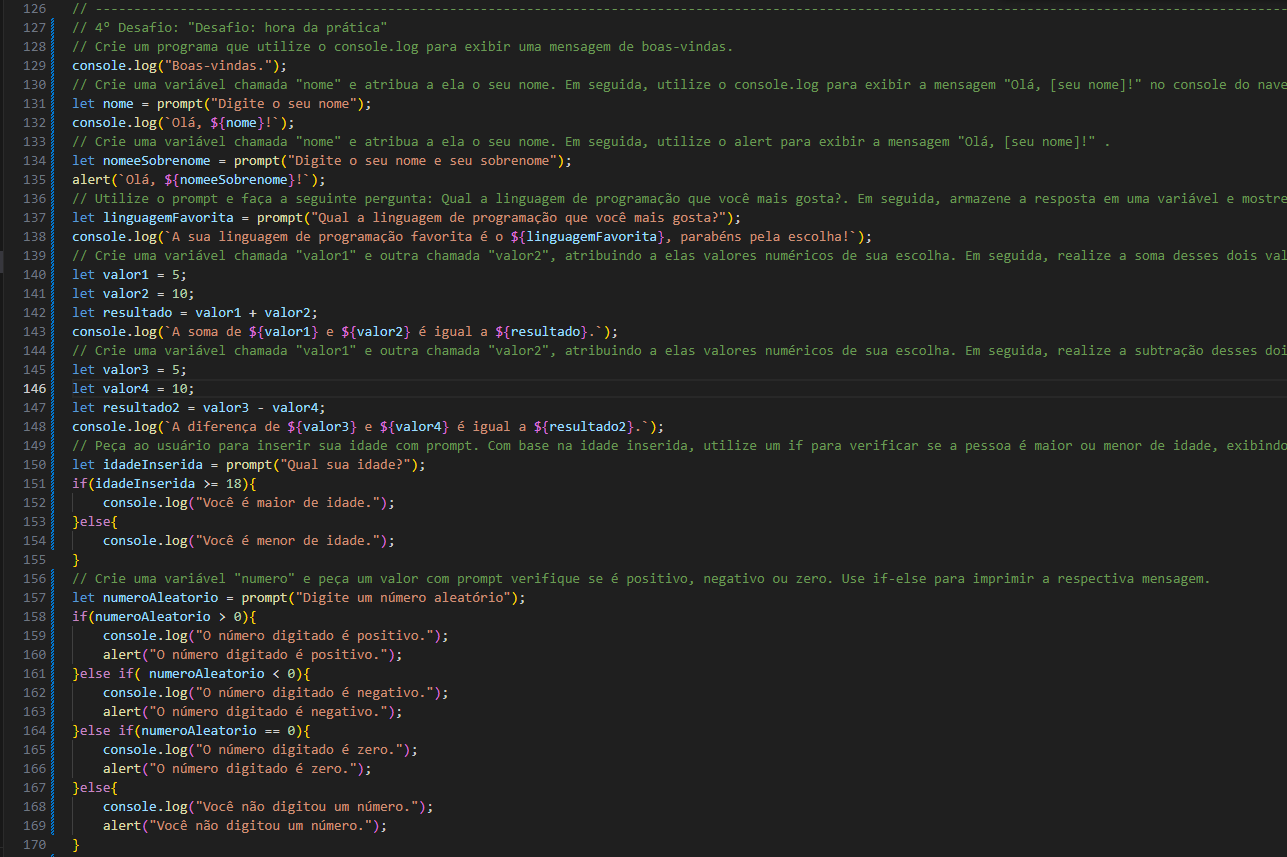Click the statement "let valor3 = 5;"
The image size is (1287, 857).
(x=129, y=369)
